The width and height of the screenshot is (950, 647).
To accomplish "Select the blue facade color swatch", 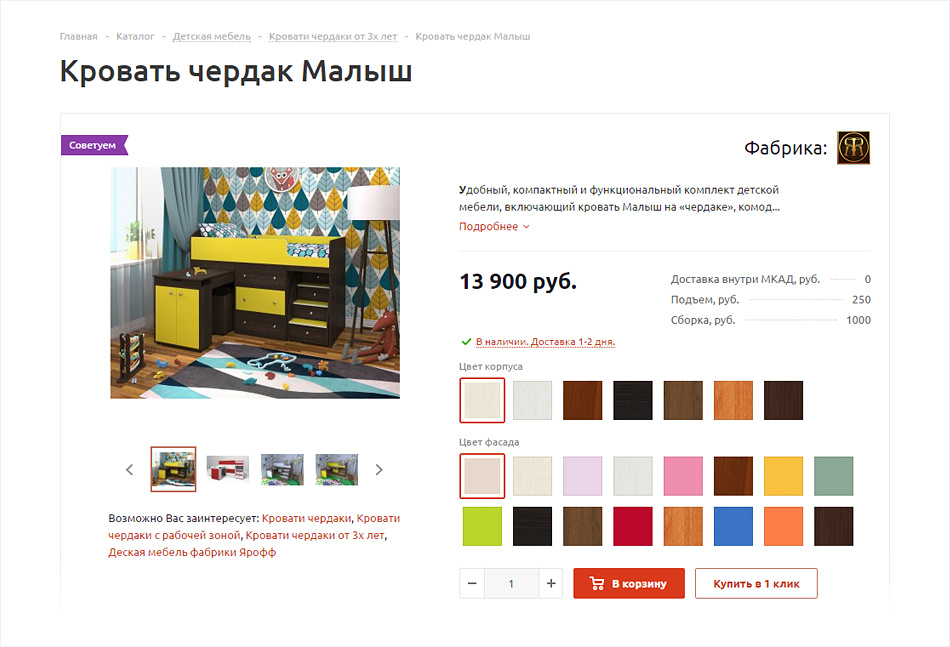I will (x=733, y=526).
